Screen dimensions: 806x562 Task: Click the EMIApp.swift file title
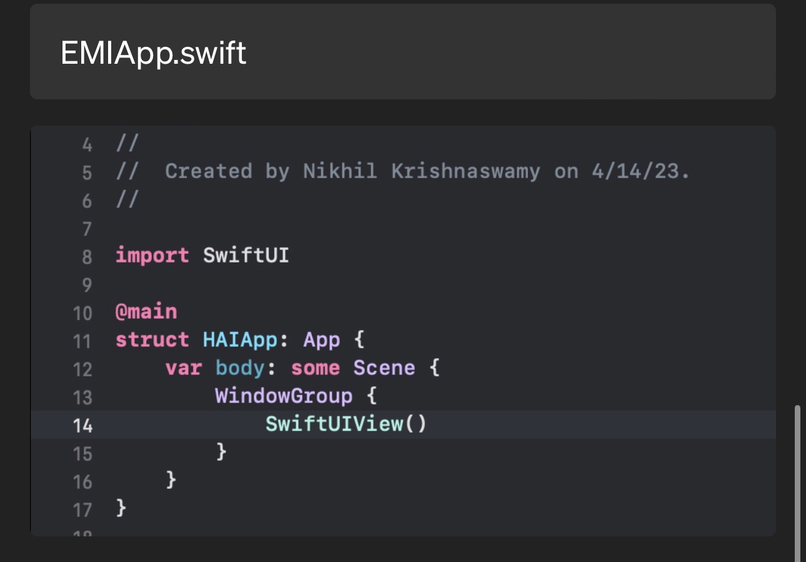coord(153,53)
